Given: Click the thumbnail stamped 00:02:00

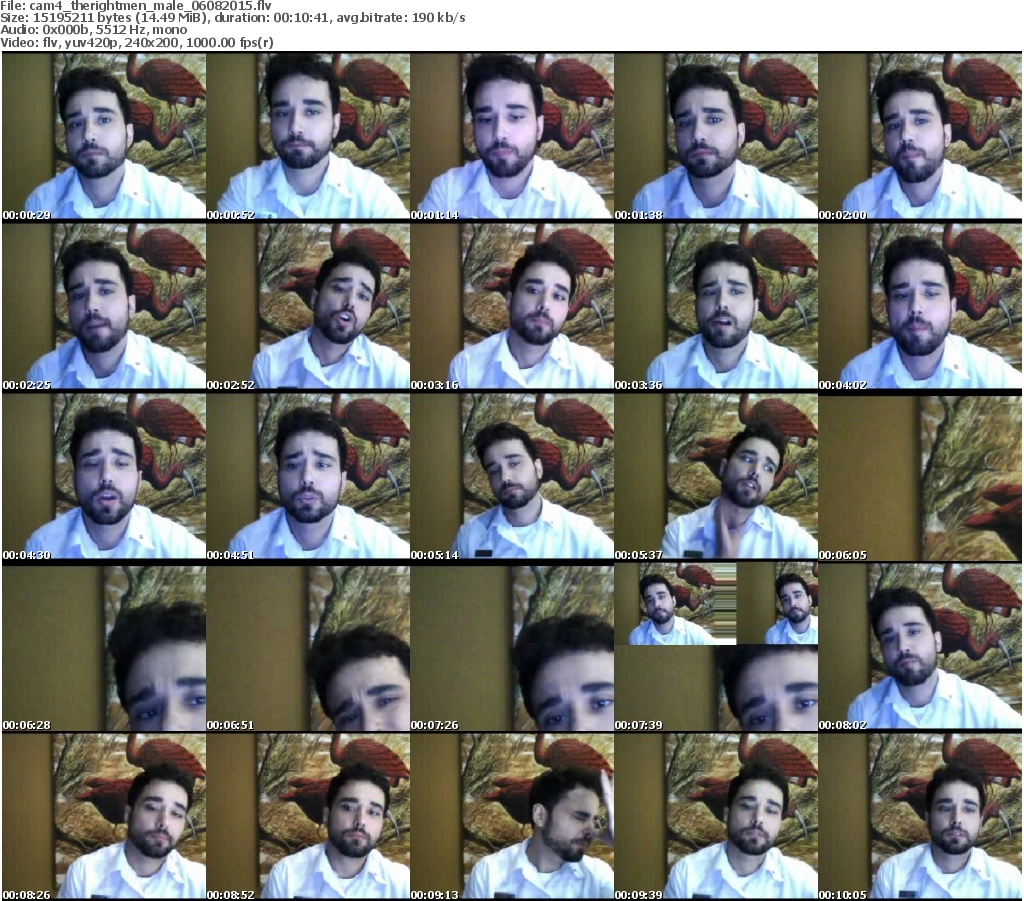Looking at the screenshot, I should click(x=920, y=136).
